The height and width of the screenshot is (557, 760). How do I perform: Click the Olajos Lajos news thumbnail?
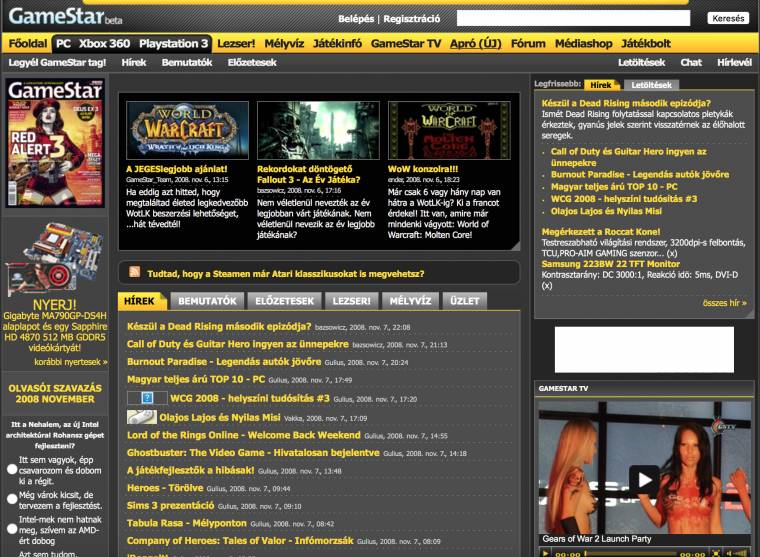(142, 417)
